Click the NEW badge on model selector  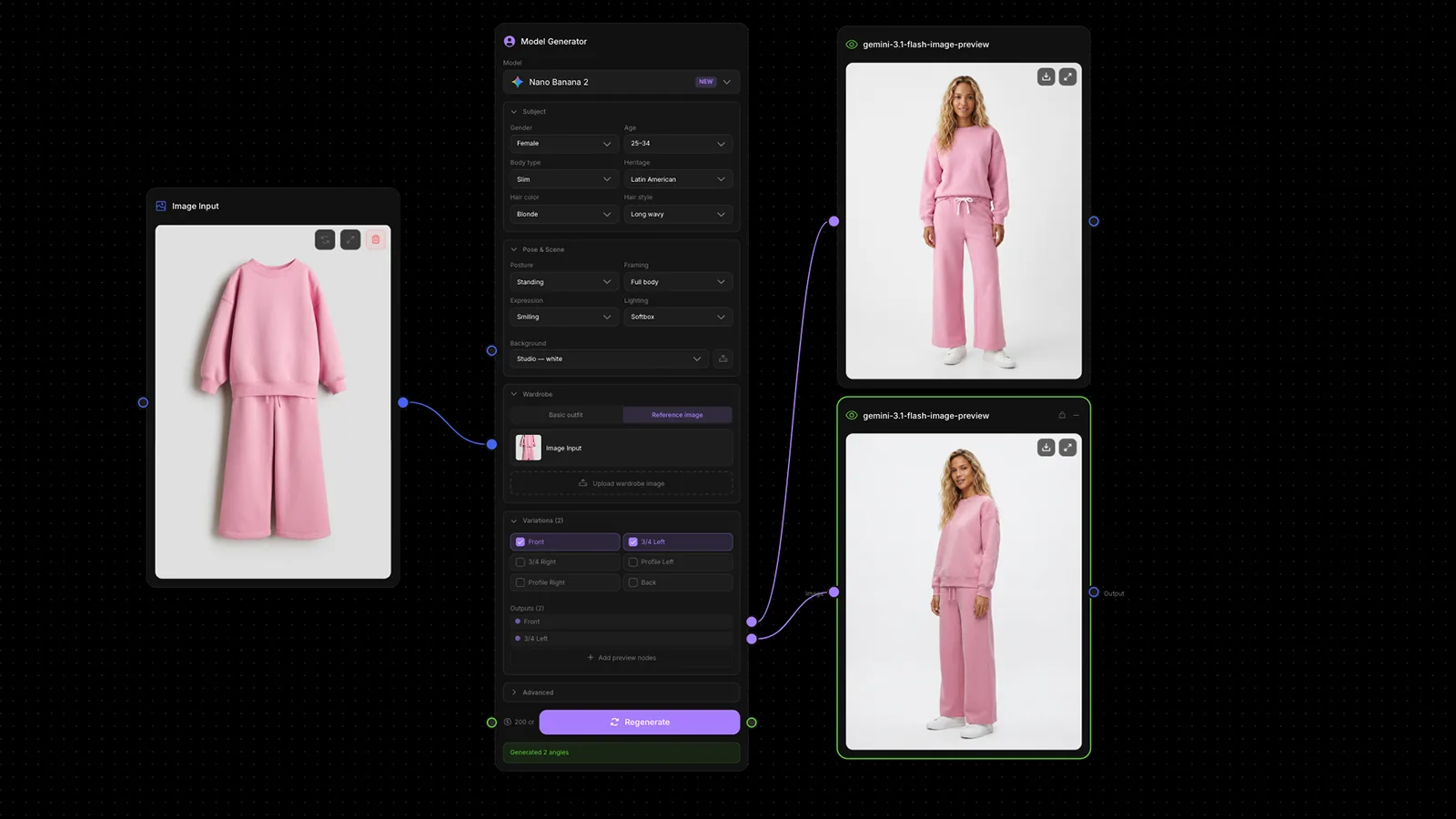706,82
